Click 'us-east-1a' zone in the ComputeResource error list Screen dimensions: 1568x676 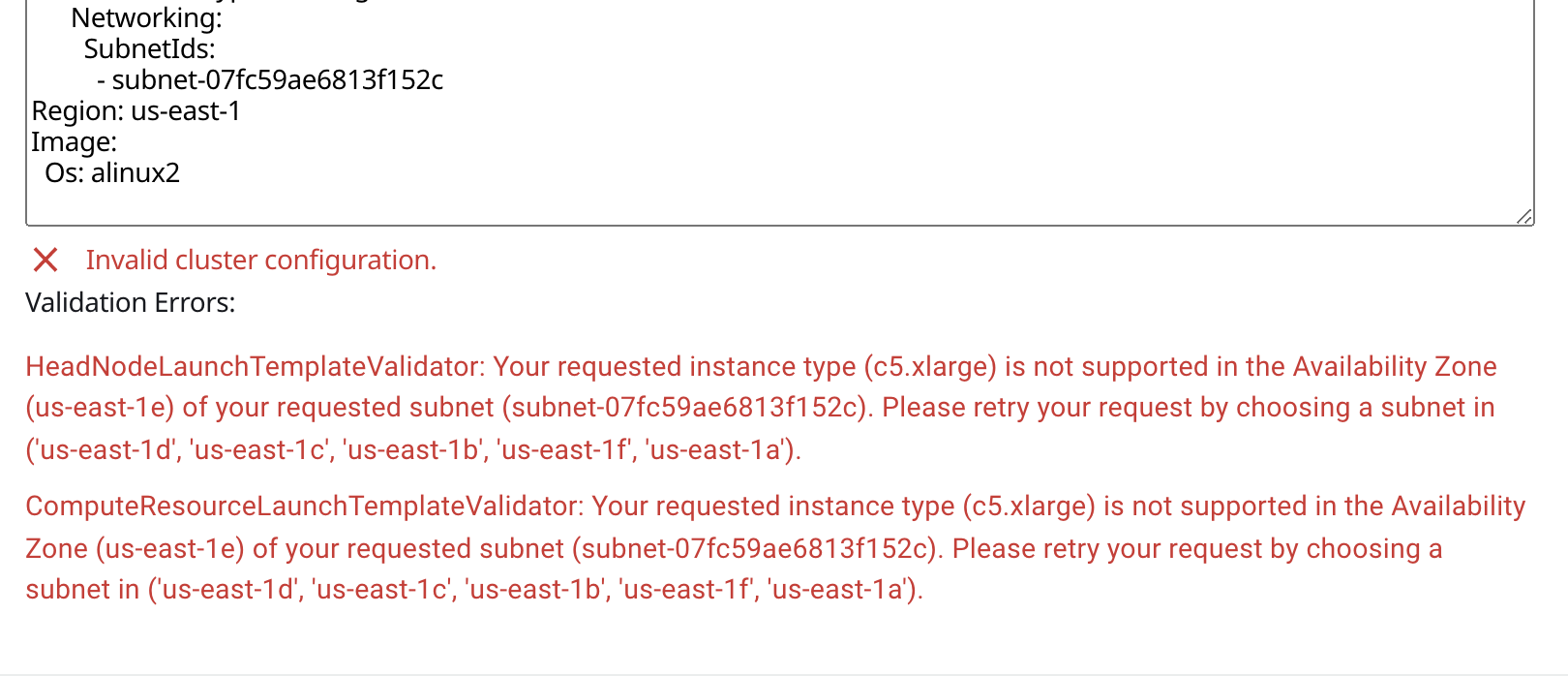point(840,589)
